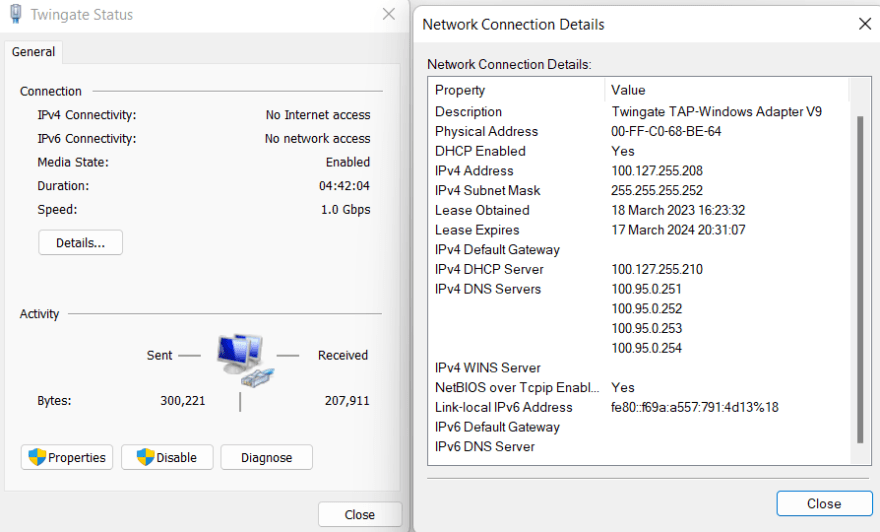Click the shield icon on Properties button
This screenshot has height=532, width=880.
[37, 457]
